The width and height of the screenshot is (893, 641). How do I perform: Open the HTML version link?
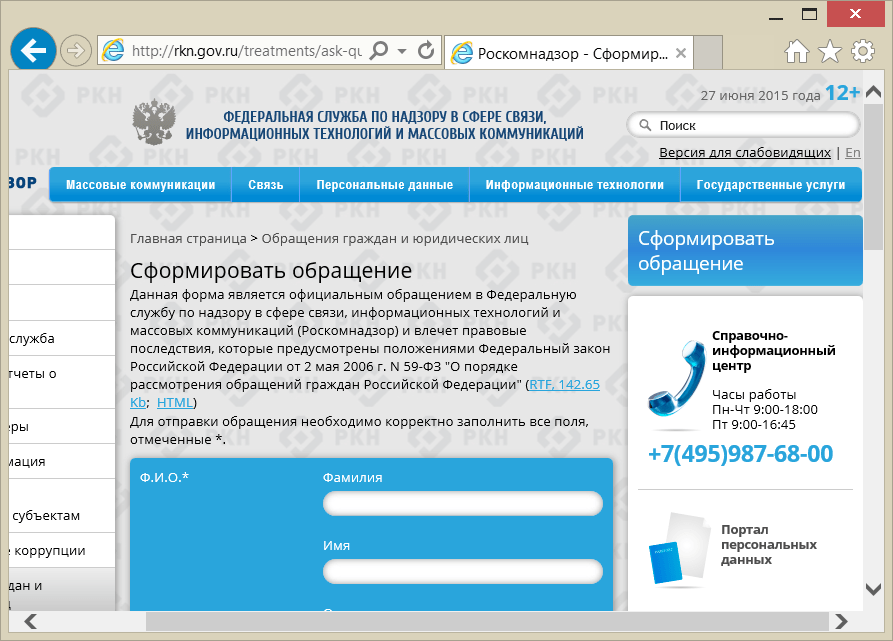(x=175, y=402)
